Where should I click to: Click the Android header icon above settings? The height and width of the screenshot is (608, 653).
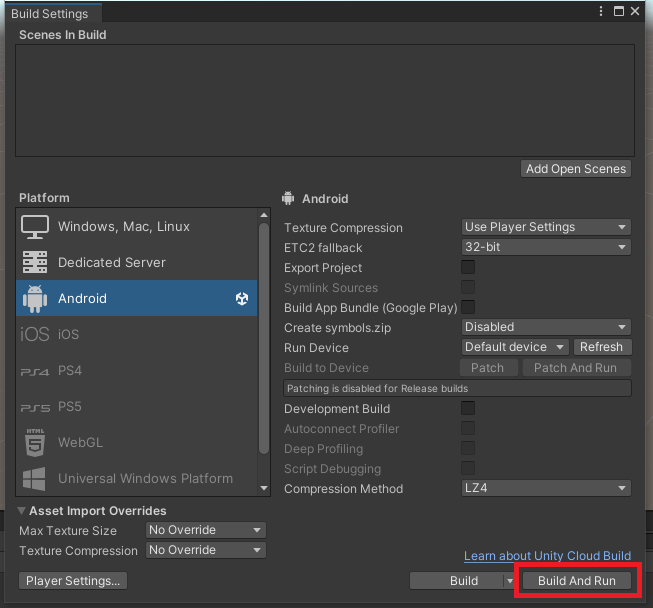pyautogui.click(x=288, y=198)
